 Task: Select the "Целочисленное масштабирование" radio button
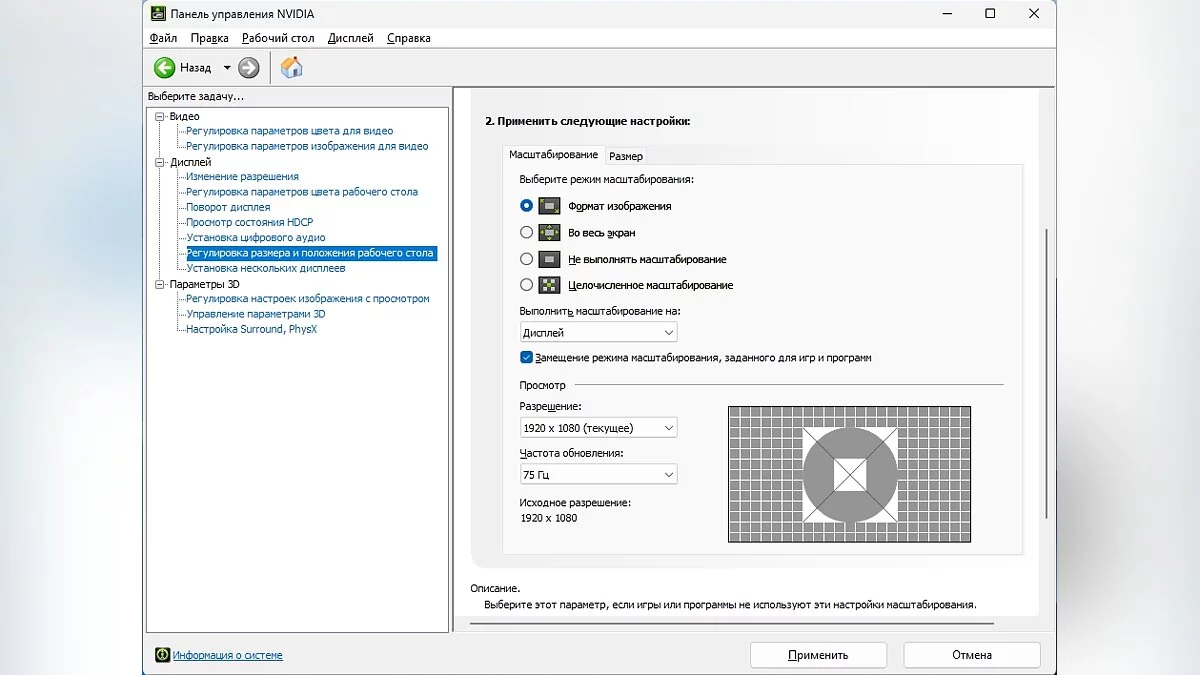tap(527, 285)
